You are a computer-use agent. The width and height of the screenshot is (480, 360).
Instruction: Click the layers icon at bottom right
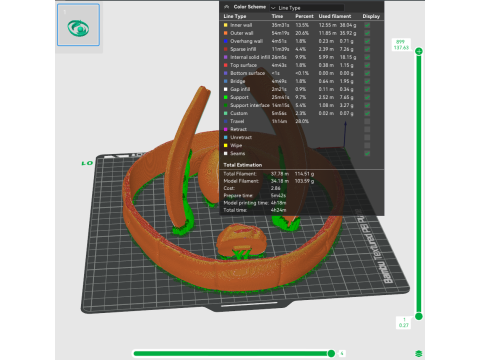click(419, 353)
